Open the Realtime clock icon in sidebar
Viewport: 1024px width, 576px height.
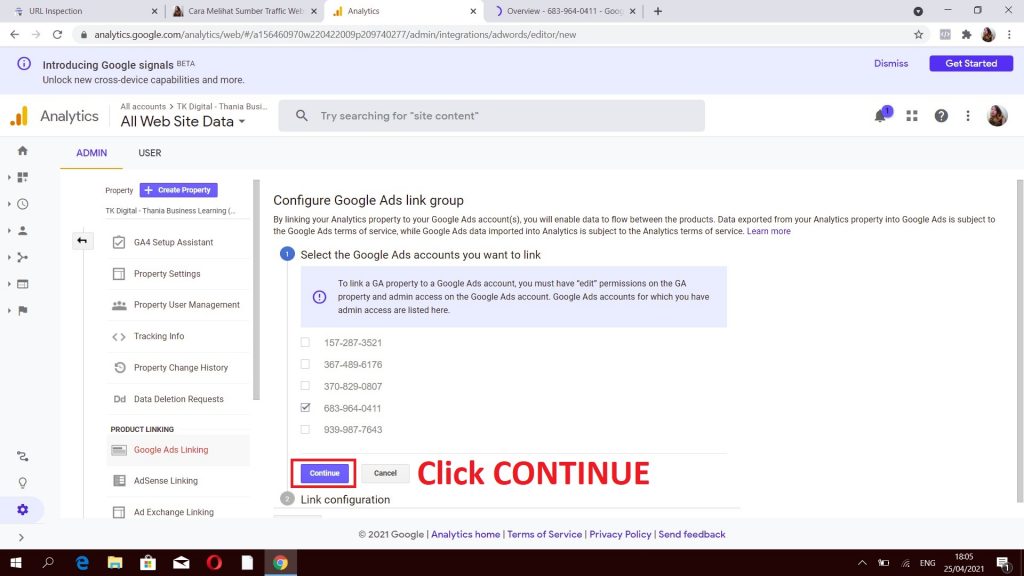tap(23, 204)
